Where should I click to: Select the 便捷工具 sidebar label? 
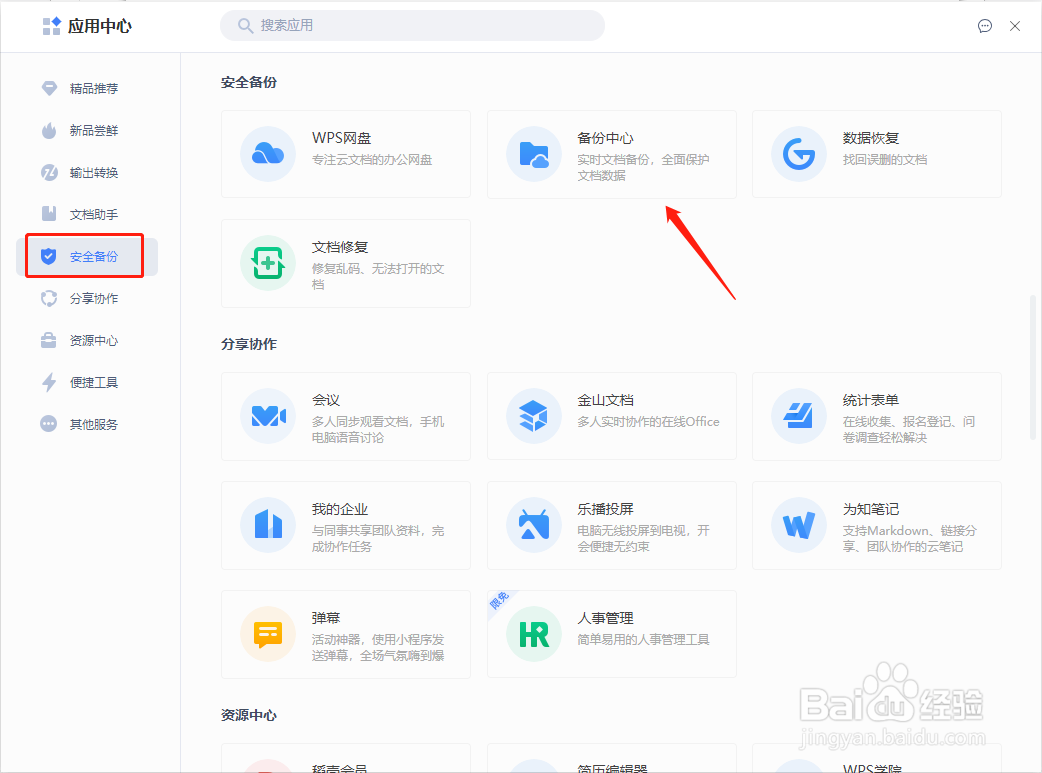coord(94,382)
